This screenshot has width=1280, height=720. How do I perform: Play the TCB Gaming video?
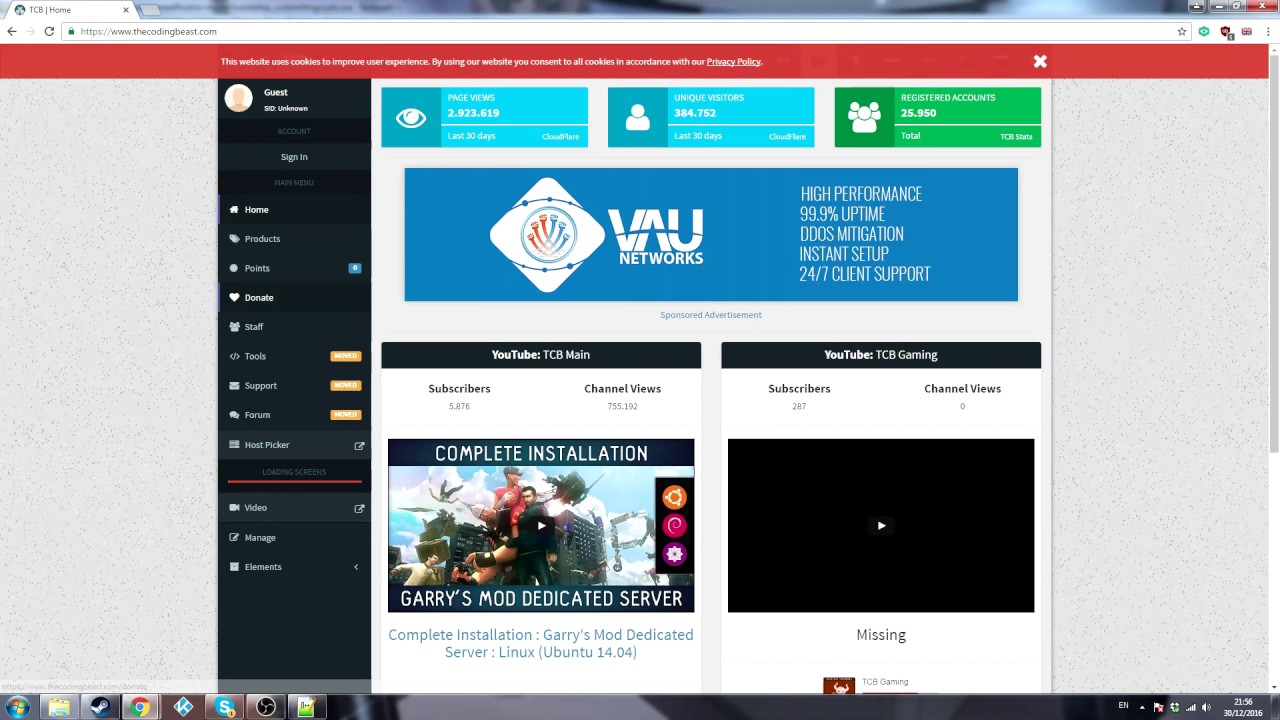(x=881, y=525)
